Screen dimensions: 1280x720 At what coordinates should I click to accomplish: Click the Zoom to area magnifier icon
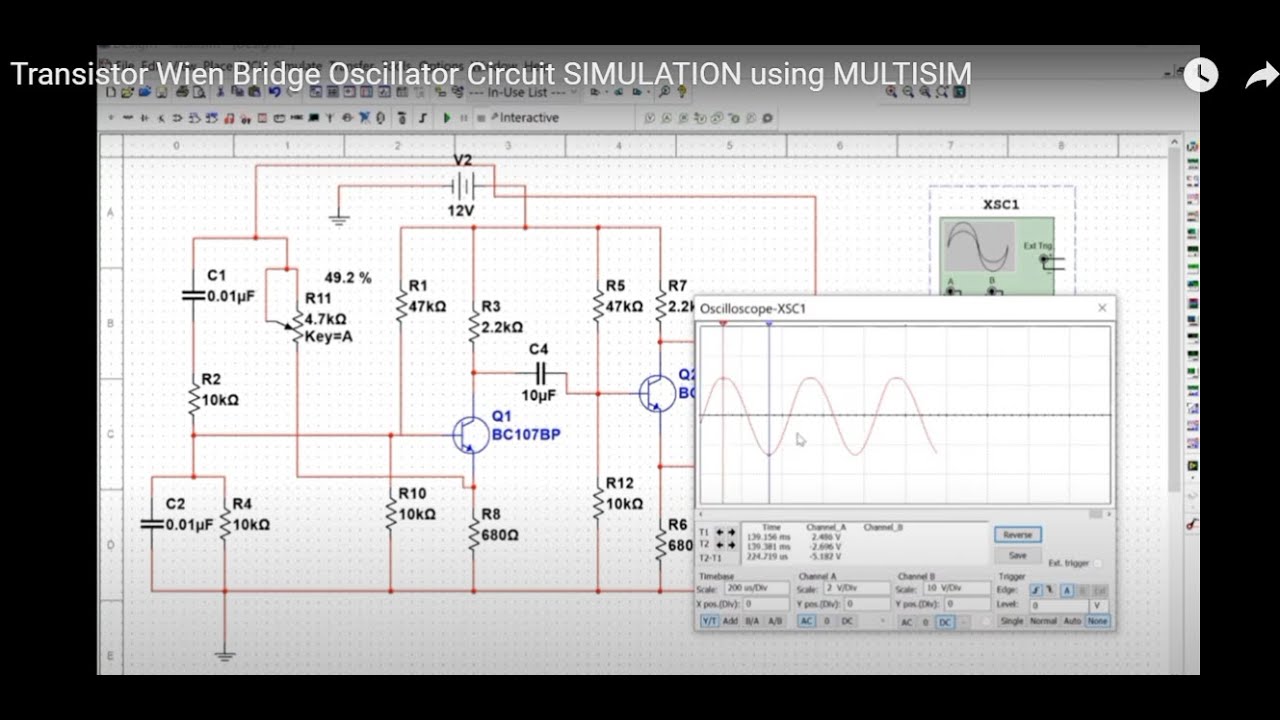925,92
